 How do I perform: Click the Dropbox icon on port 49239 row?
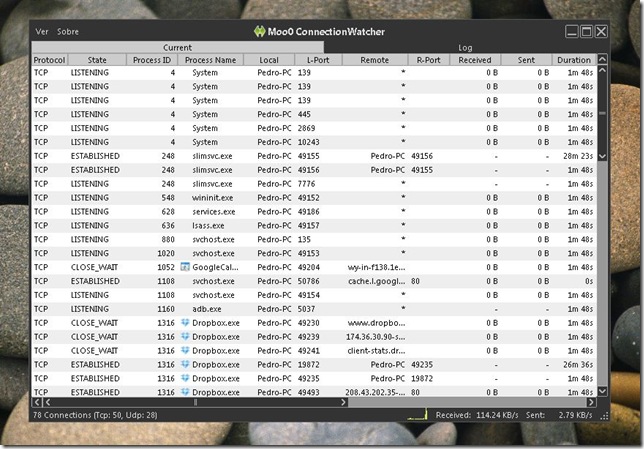click(x=185, y=336)
